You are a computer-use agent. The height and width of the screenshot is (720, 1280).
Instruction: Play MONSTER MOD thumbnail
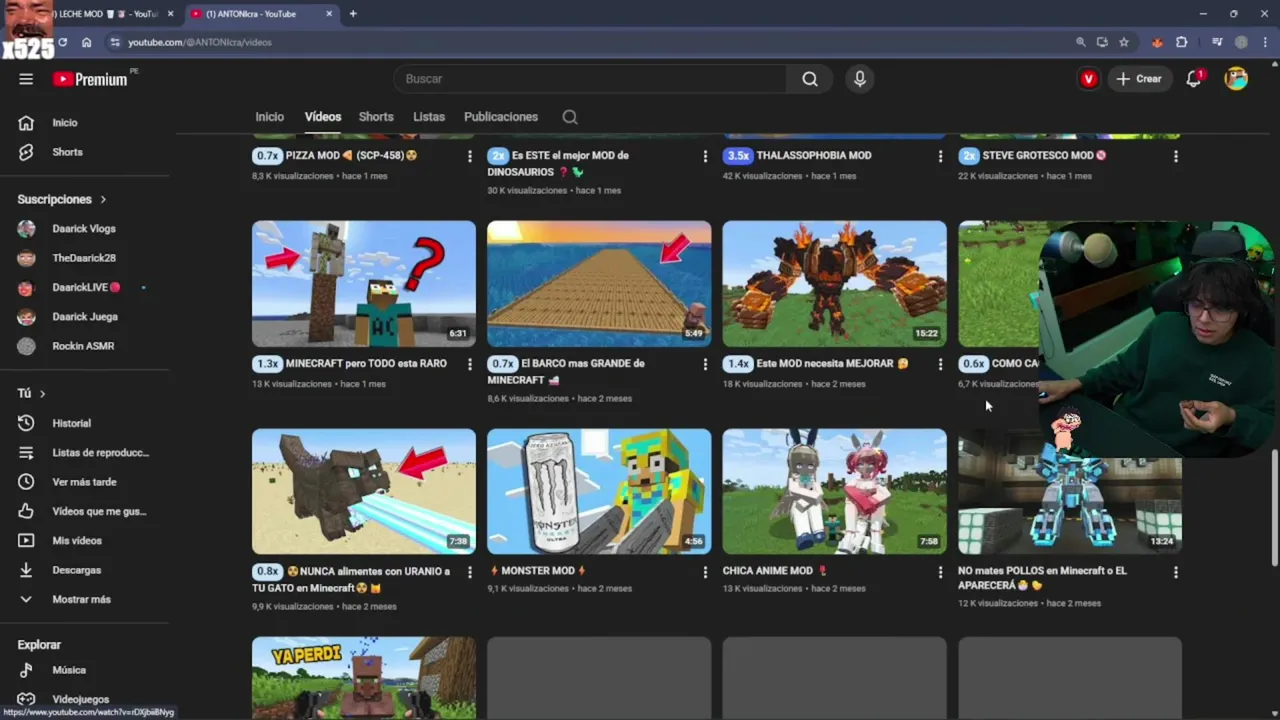(x=599, y=492)
